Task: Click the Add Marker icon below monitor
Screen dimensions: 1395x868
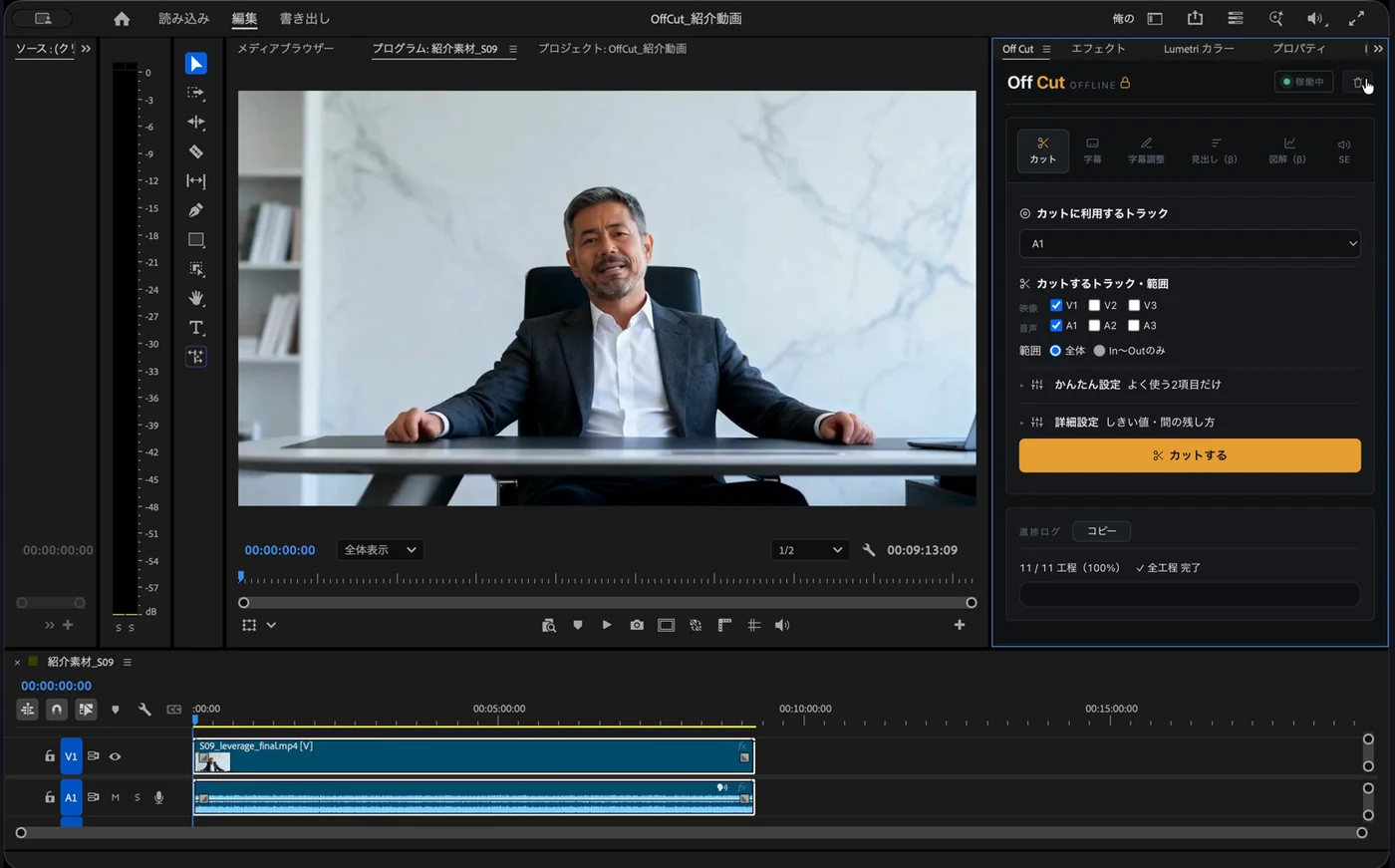Action: pyautogui.click(x=578, y=625)
